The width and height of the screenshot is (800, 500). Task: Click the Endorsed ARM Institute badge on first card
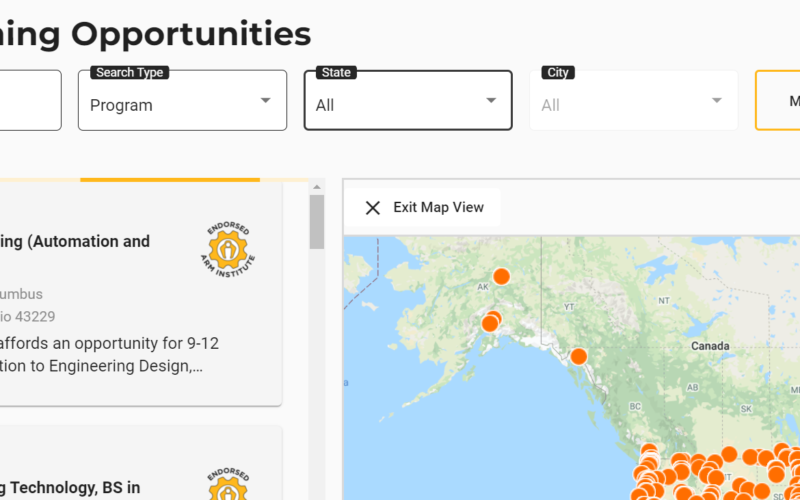(231, 250)
